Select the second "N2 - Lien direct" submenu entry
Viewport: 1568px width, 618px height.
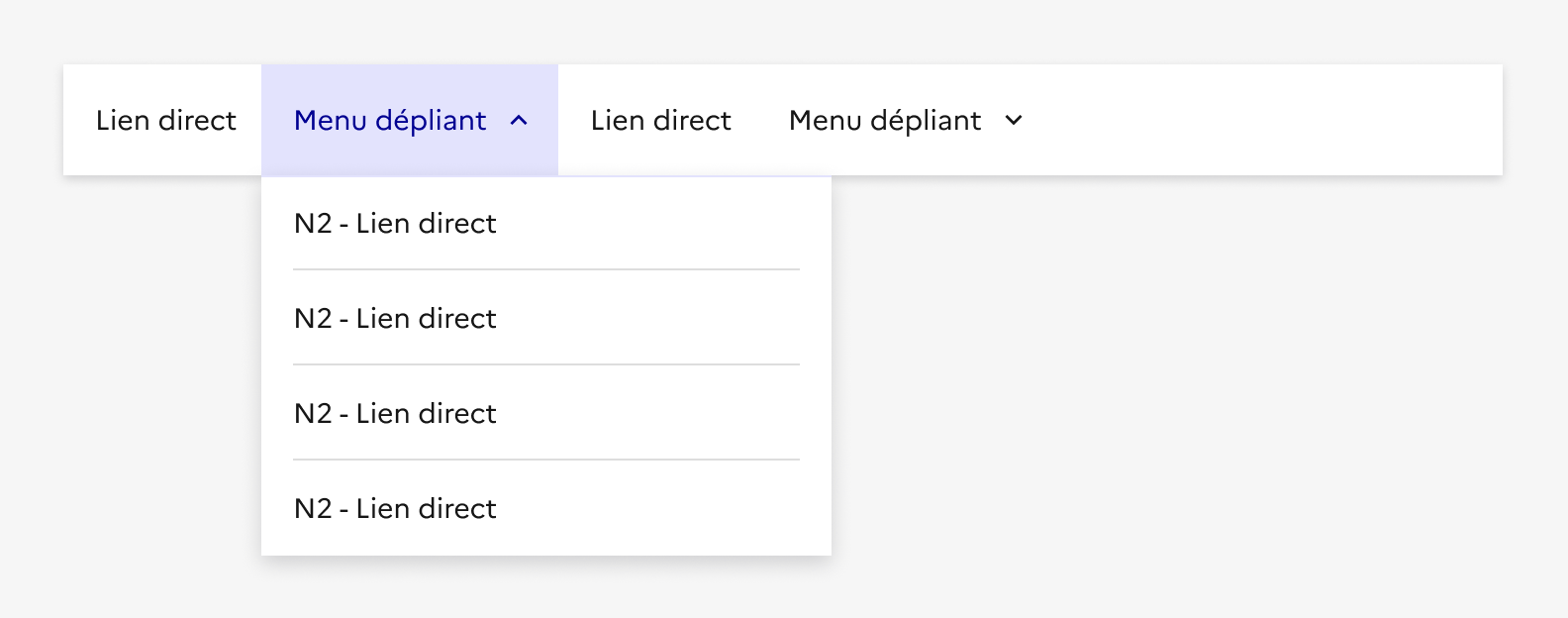pyautogui.click(x=395, y=319)
